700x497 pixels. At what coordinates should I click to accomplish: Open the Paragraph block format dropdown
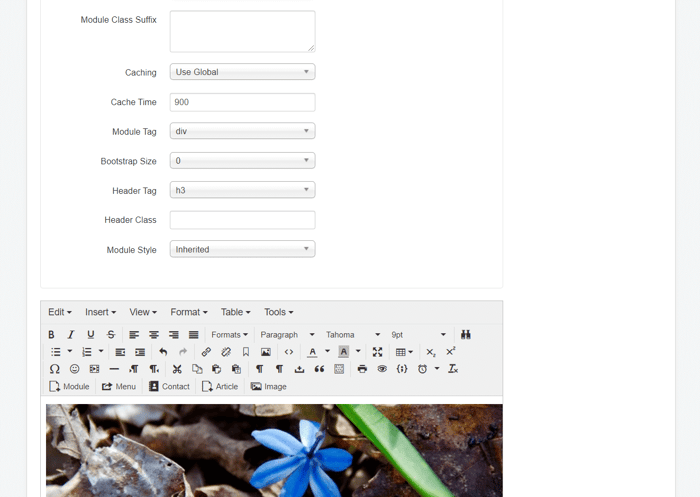point(288,334)
